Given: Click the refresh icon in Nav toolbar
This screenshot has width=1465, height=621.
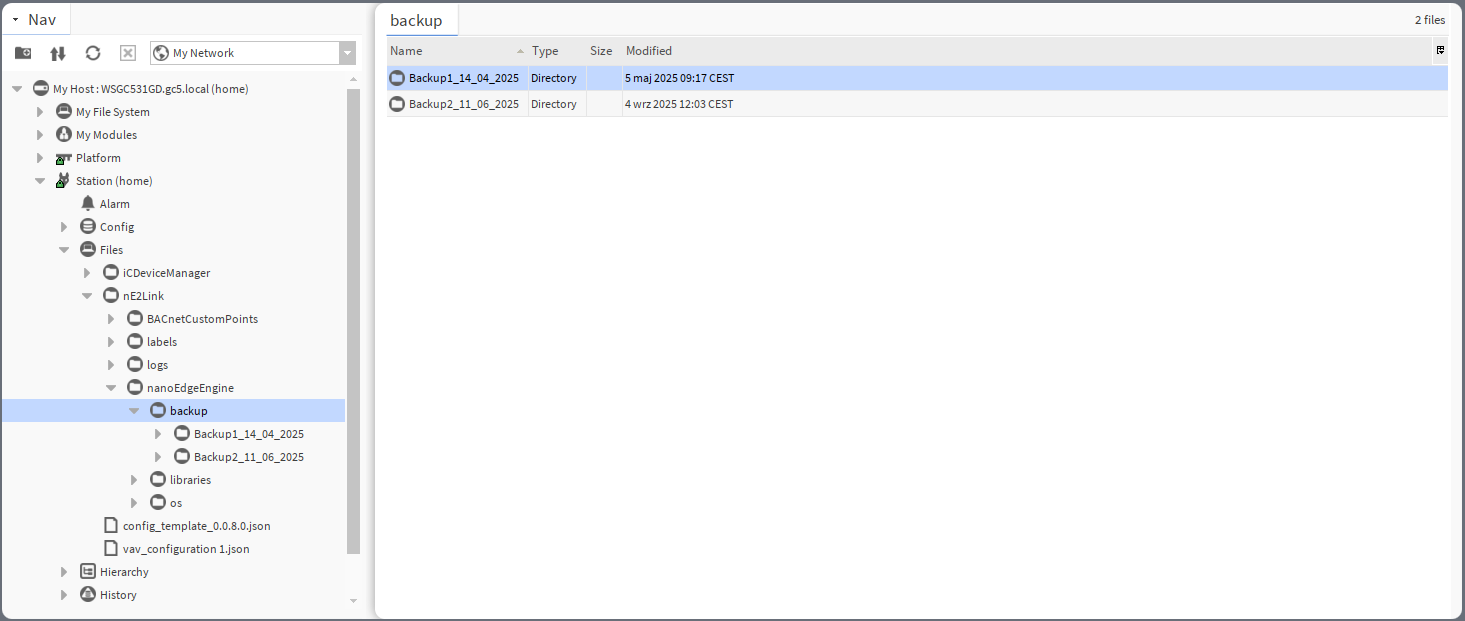Looking at the screenshot, I should pyautogui.click(x=93, y=53).
